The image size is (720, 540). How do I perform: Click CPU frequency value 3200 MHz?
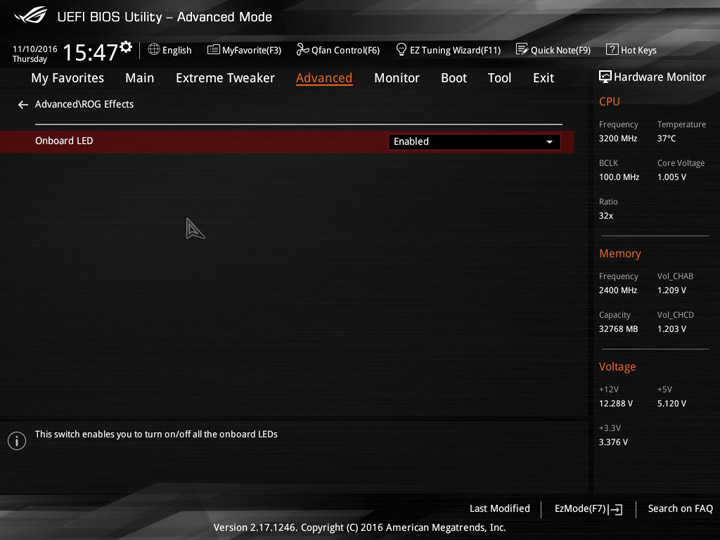pyautogui.click(x=618, y=138)
